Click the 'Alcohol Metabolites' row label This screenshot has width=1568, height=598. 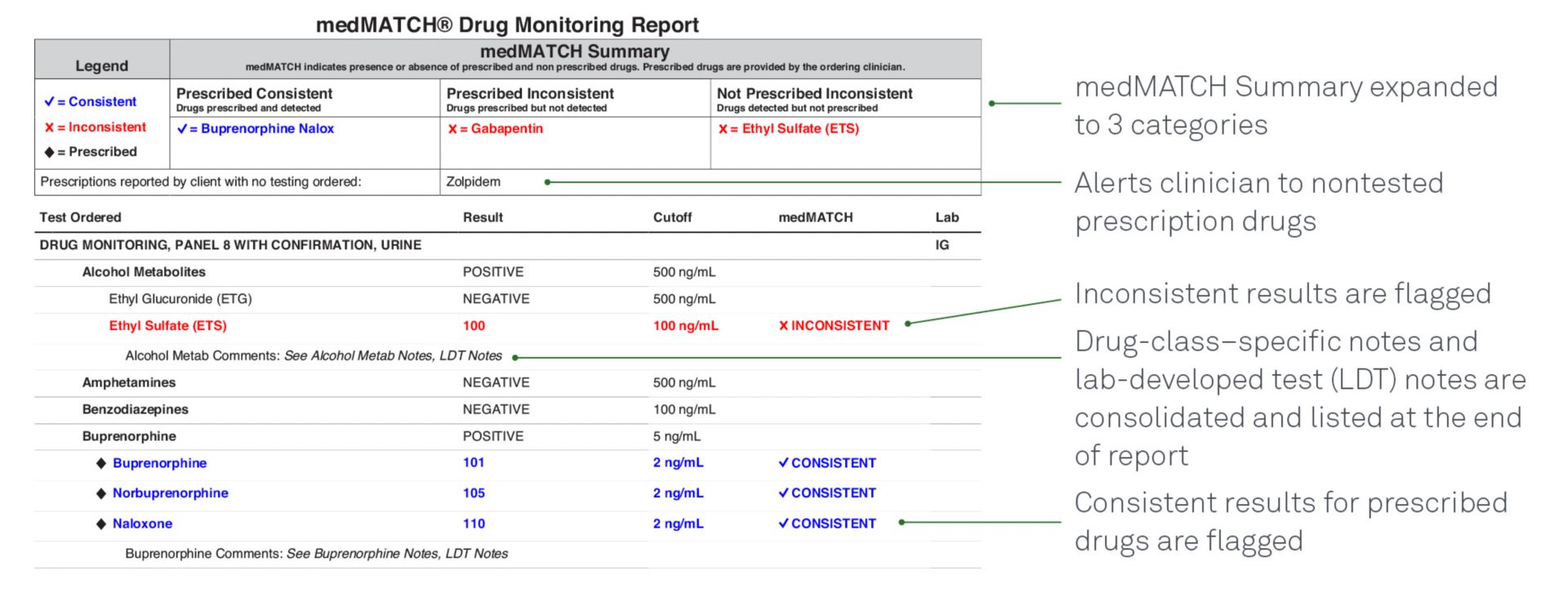[144, 271]
